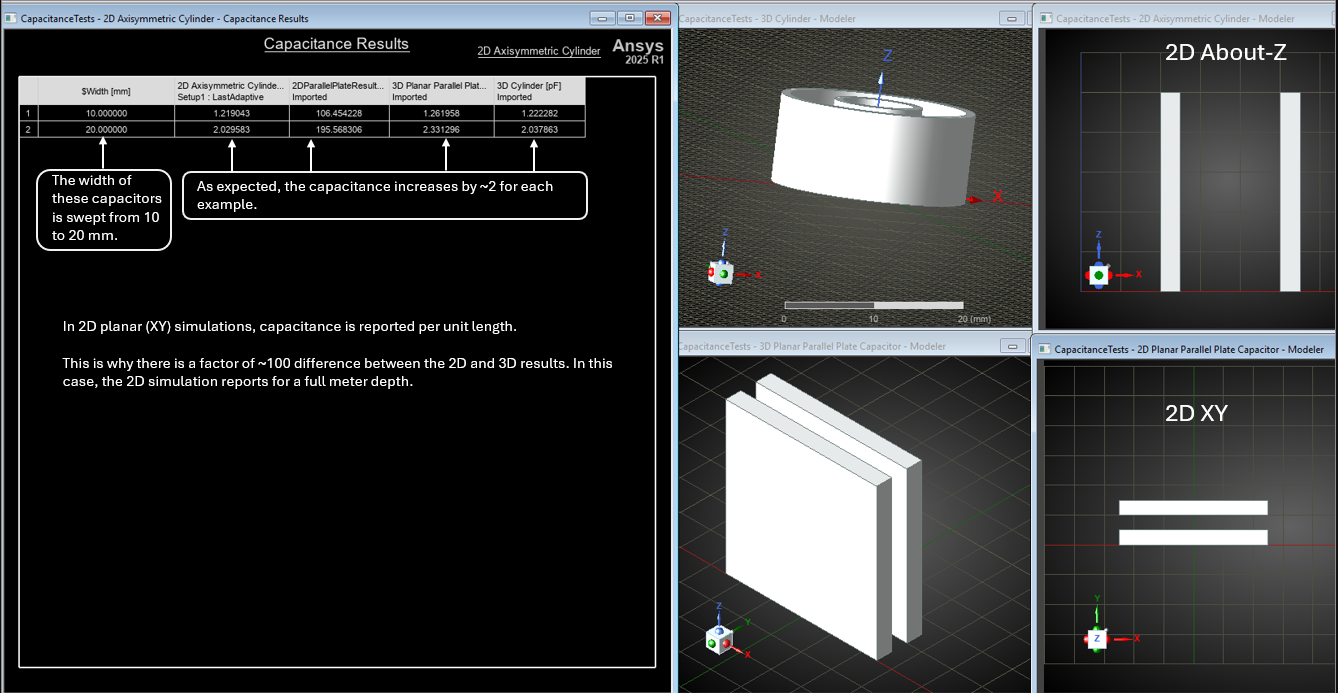Click the orientation gizmo in 3D Cylinder view
Viewport: 1338px width, 693px height.
click(721, 272)
